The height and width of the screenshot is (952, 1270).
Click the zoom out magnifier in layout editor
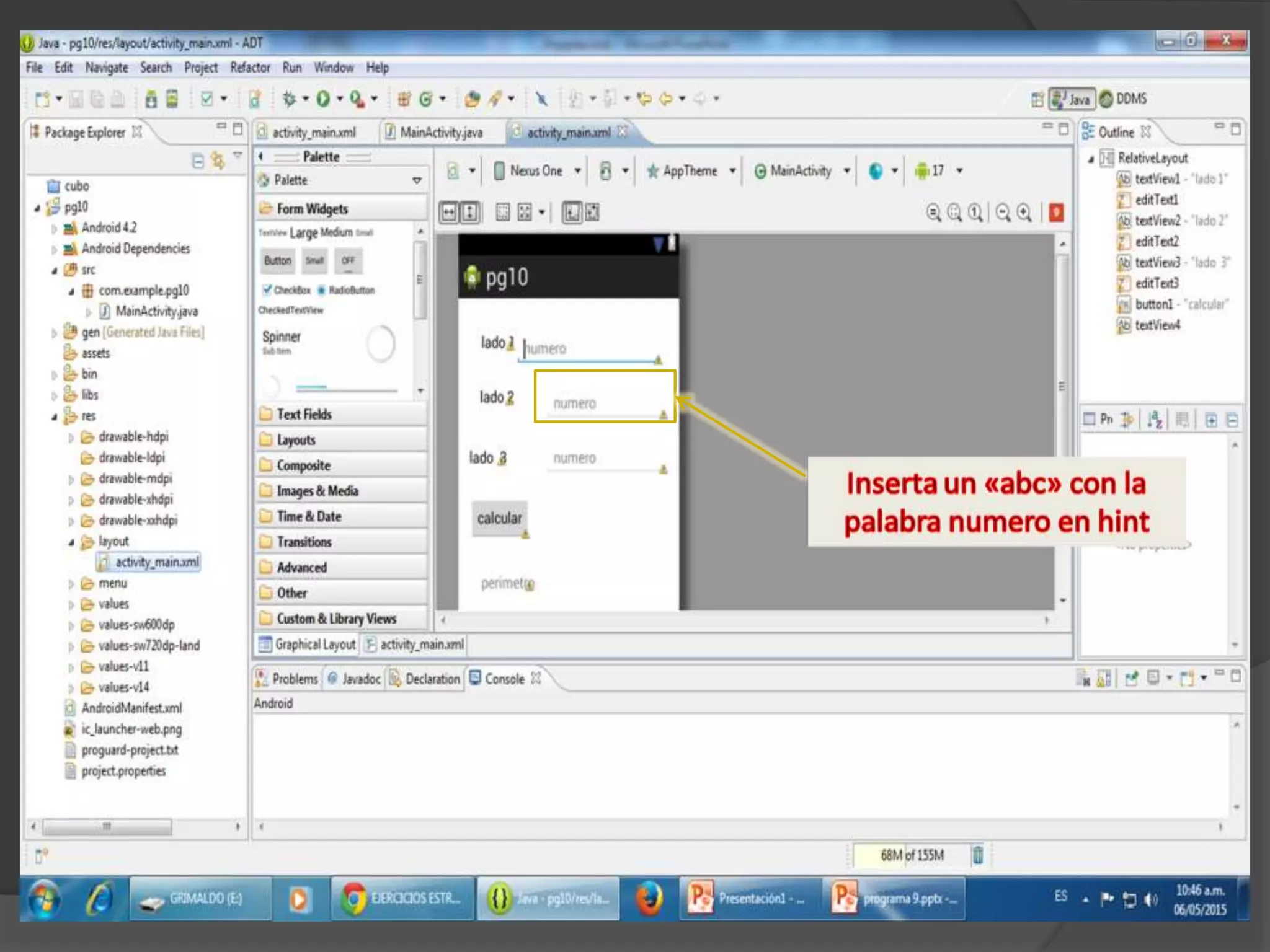pyautogui.click(x=1002, y=213)
